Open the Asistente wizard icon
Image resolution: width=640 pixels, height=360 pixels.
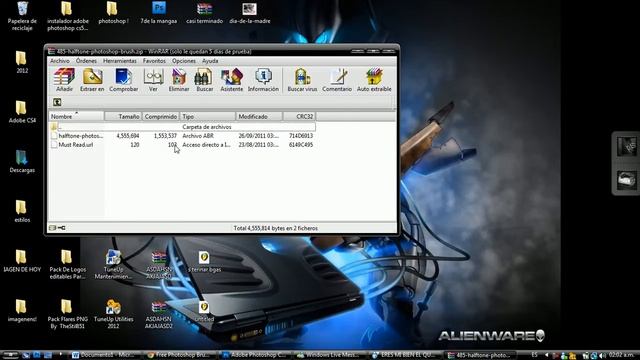(231, 80)
